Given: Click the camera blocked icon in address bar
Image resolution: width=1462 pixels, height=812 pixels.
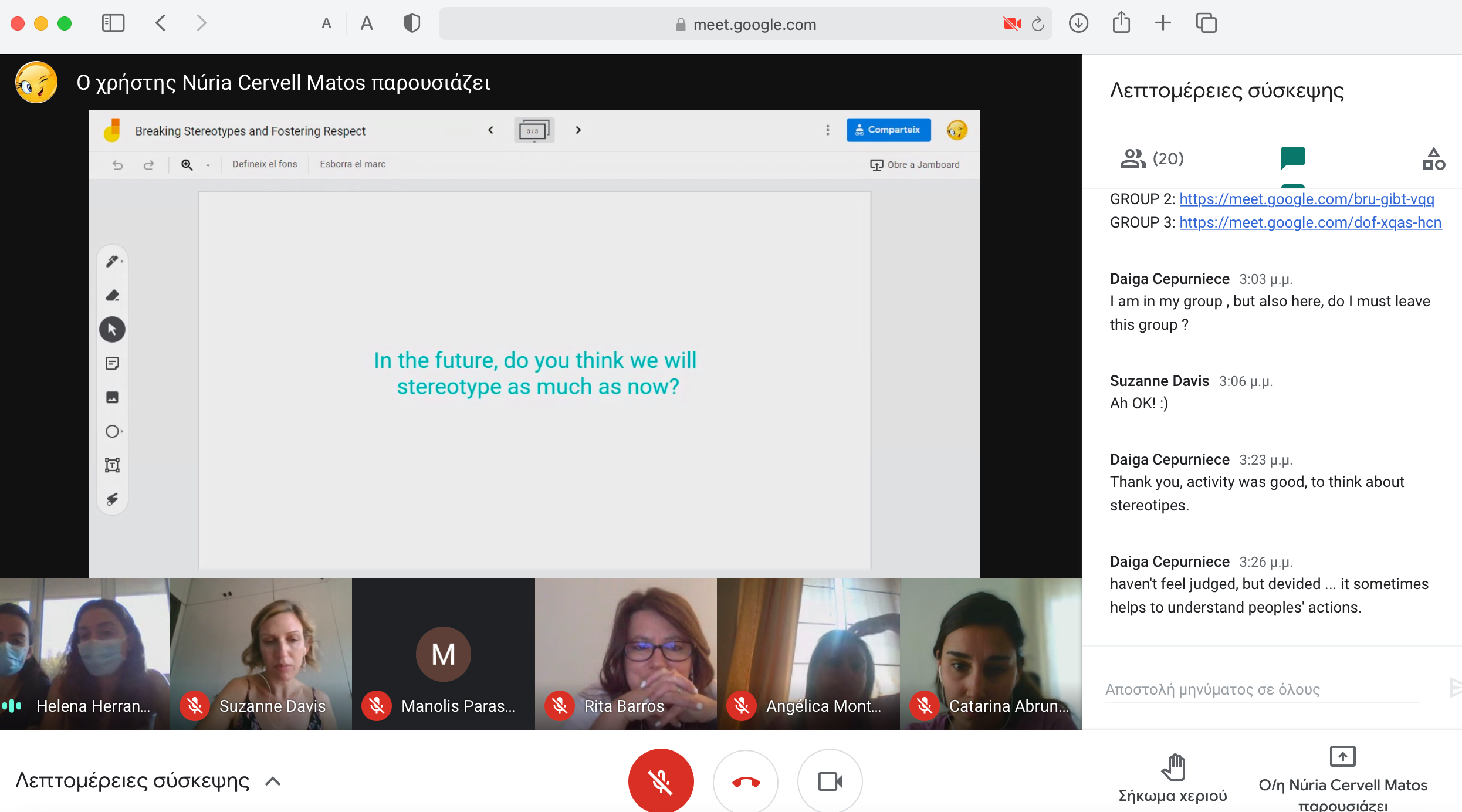Looking at the screenshot, I should pos(1012,24).
